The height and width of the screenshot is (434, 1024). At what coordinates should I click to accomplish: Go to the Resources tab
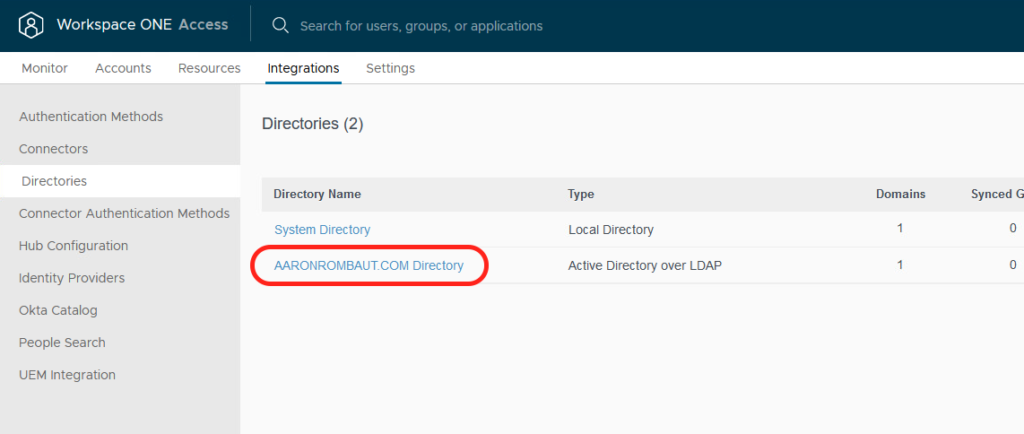tap(209, 68)
